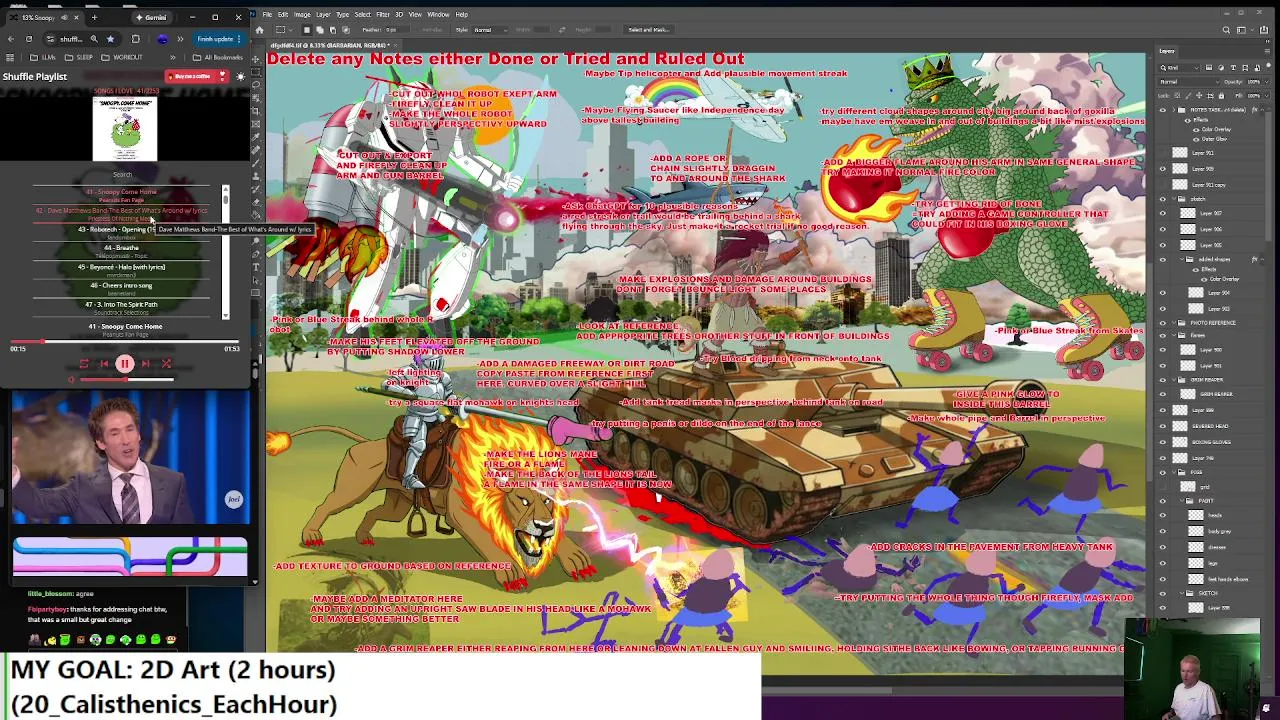Adjust the player volume slider

coord(125,380)
